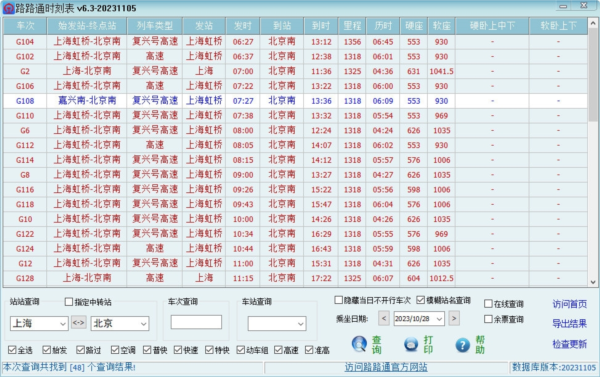Click inside the 车次查询 input field

click(x=196, y=322)
